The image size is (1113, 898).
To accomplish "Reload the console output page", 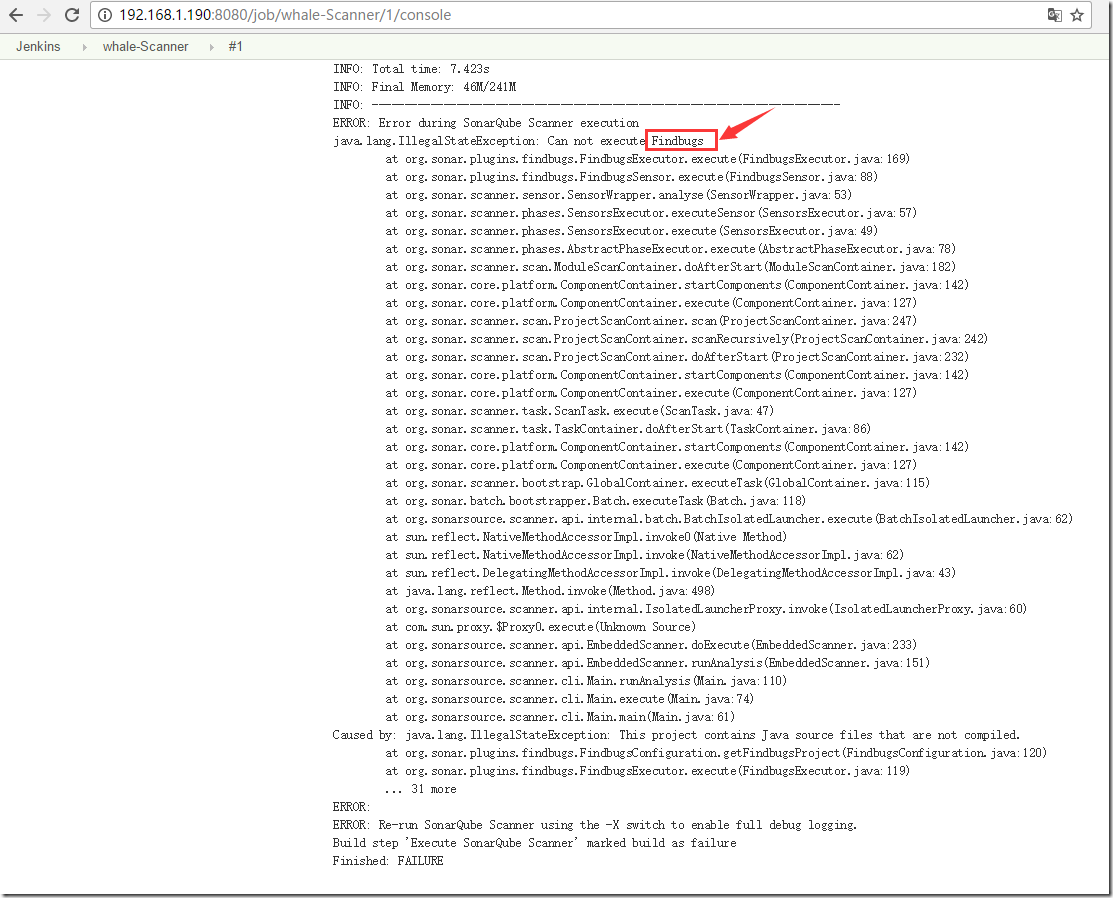I will point(72,15).
